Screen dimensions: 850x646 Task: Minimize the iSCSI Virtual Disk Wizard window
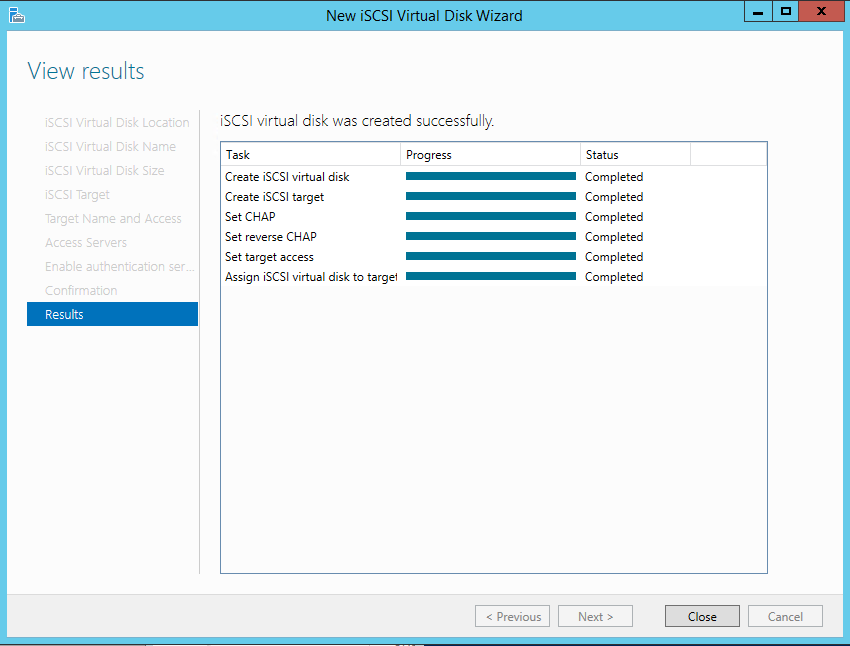coord(758,11)
